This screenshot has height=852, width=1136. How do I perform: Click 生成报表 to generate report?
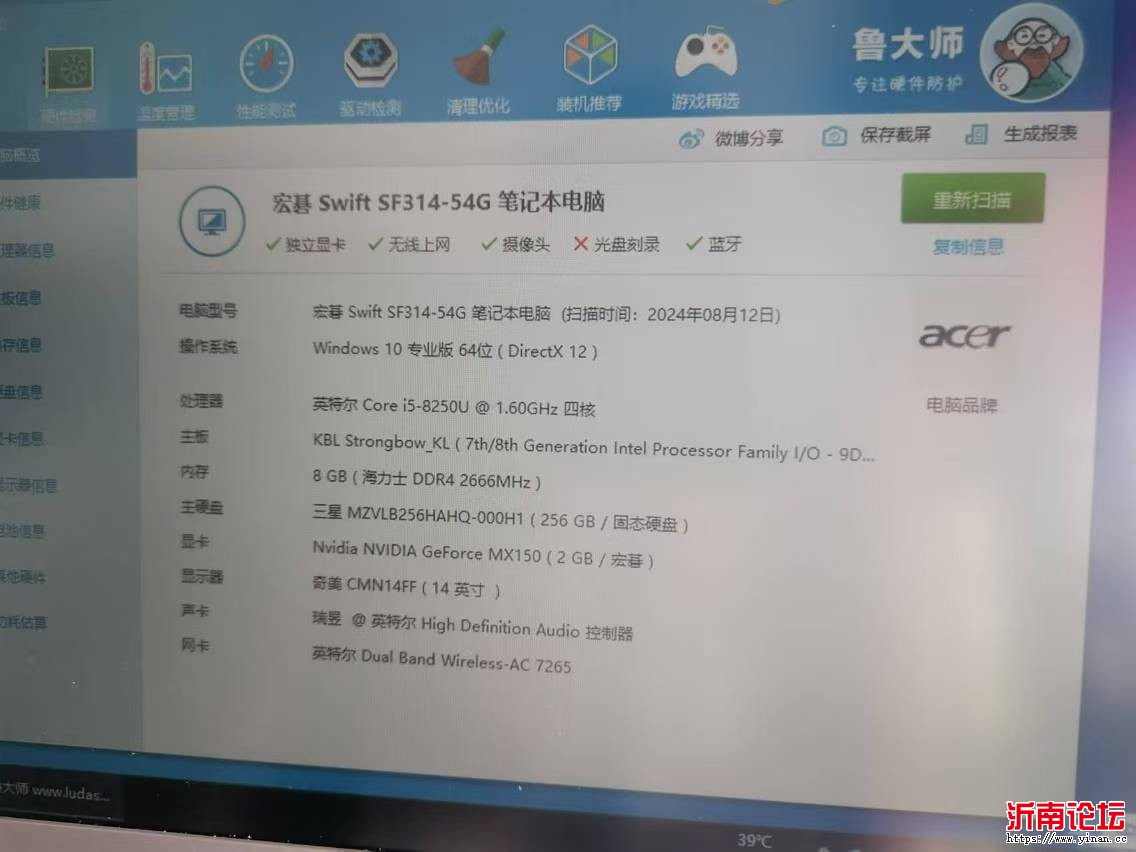tap(1021, 134)
